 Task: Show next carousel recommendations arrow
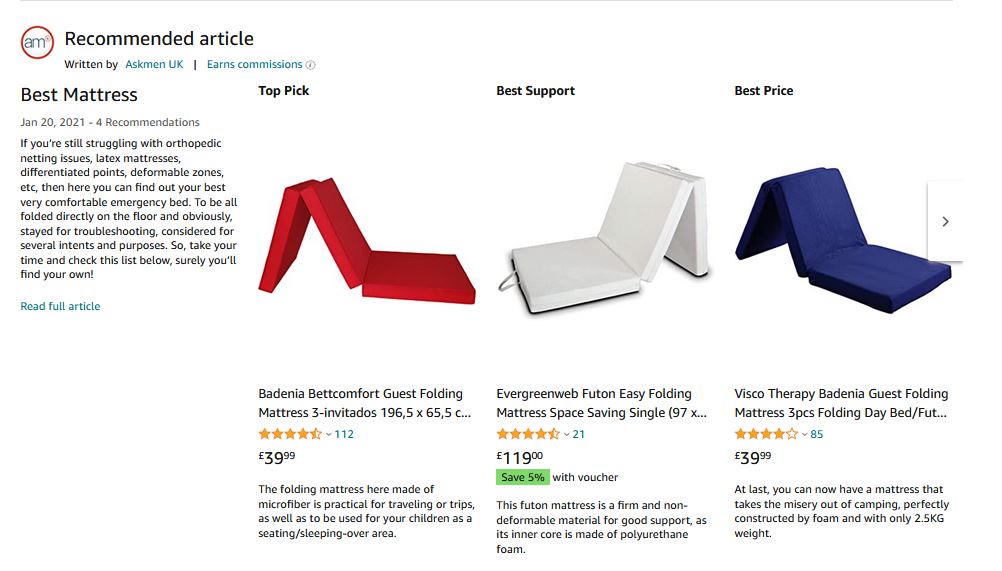(945, 221)
